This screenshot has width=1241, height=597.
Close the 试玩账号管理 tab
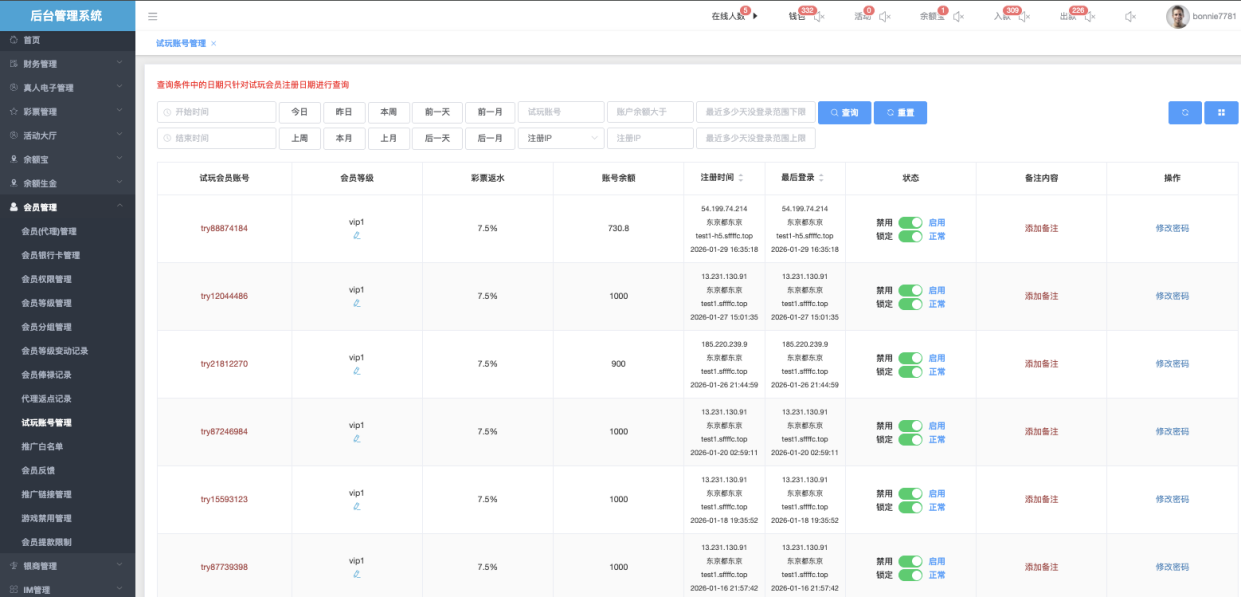pos(214,44)
